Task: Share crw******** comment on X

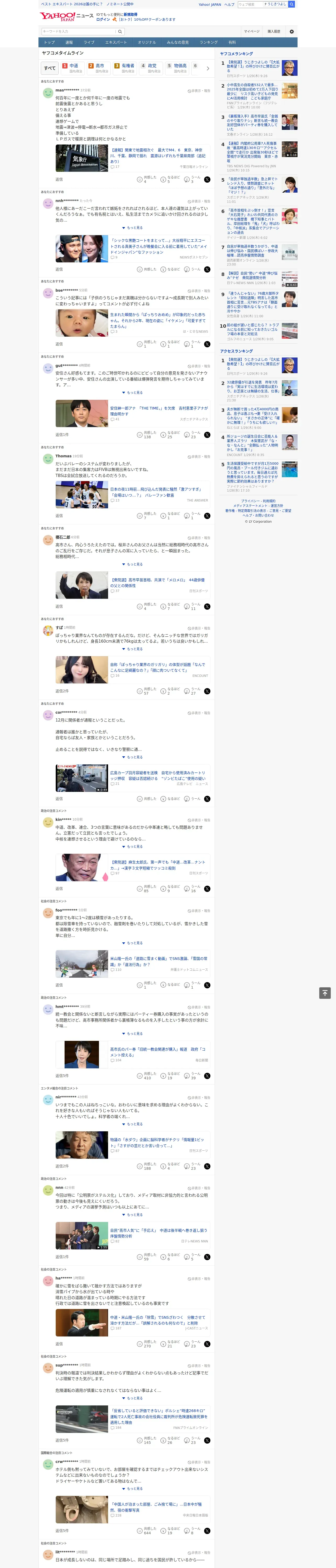Action: point(207,1530)
